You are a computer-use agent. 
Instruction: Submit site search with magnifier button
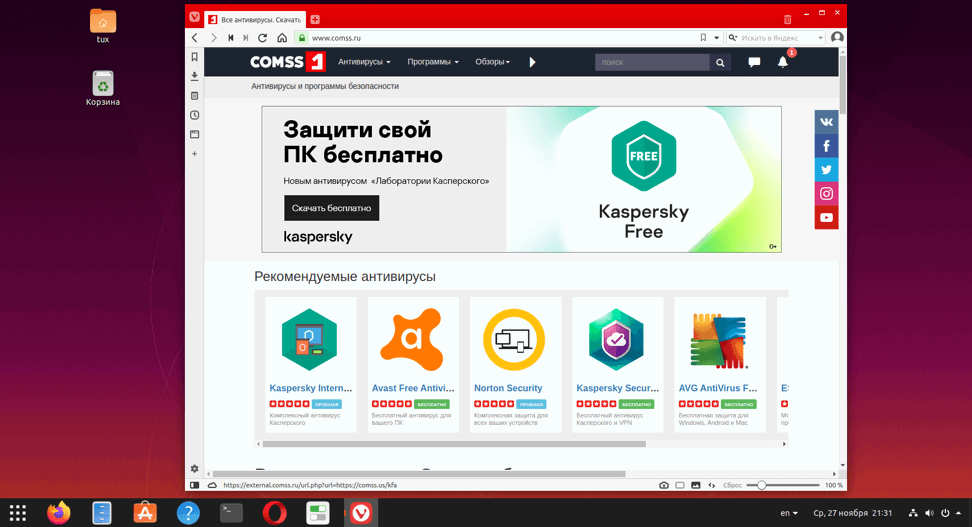(720, 62)
